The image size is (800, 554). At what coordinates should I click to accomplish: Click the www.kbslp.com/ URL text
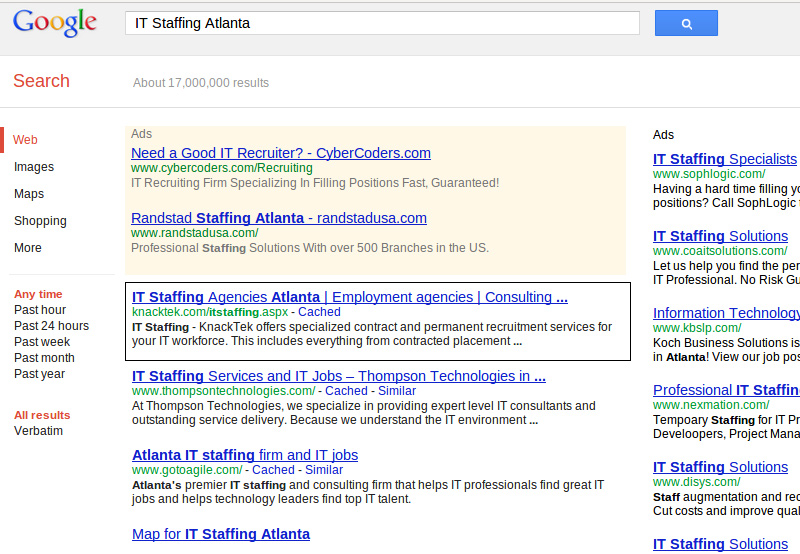point(697,328)
